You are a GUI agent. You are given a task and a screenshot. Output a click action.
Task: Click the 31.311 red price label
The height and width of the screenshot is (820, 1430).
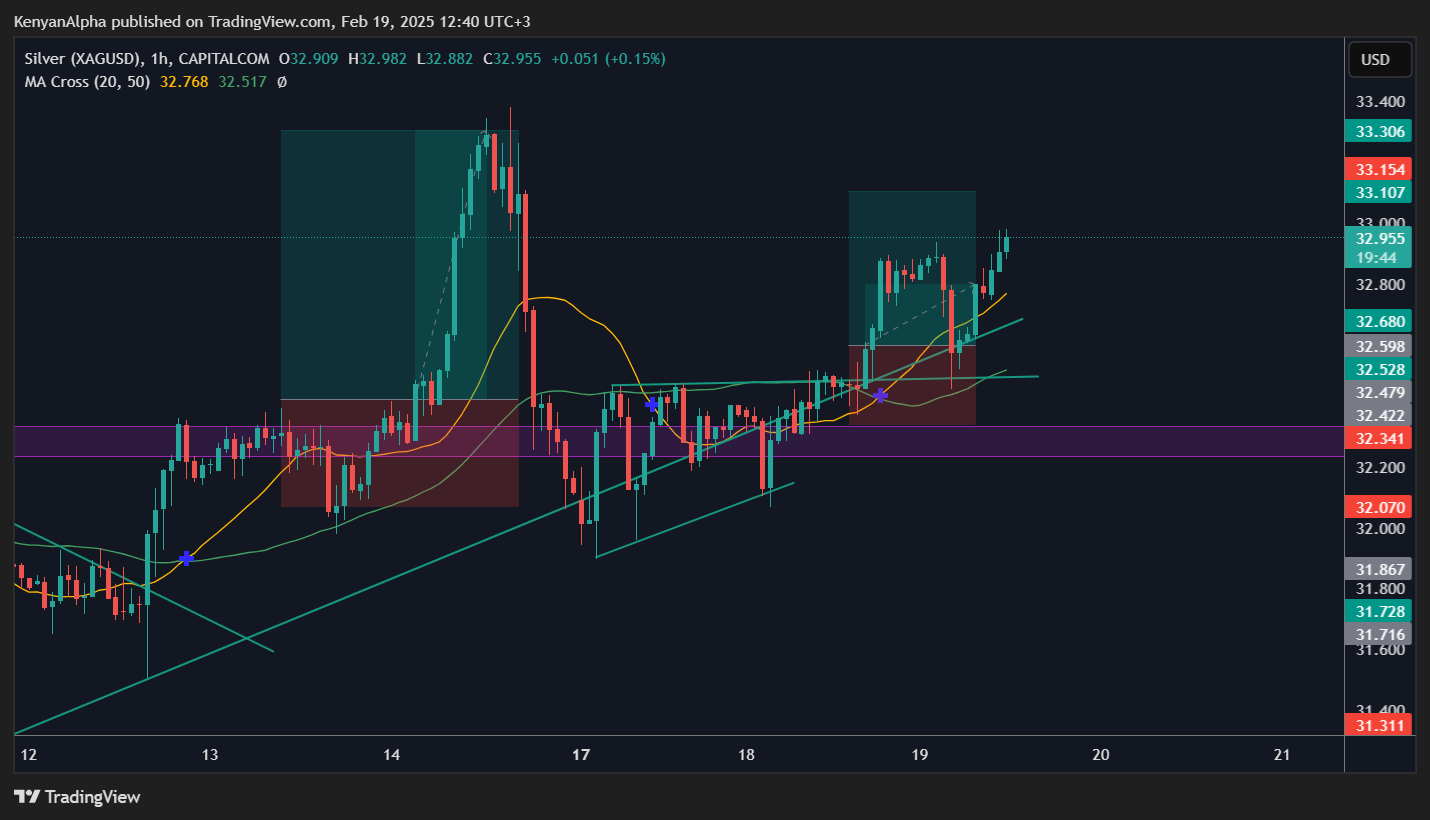coord(1379,725)
